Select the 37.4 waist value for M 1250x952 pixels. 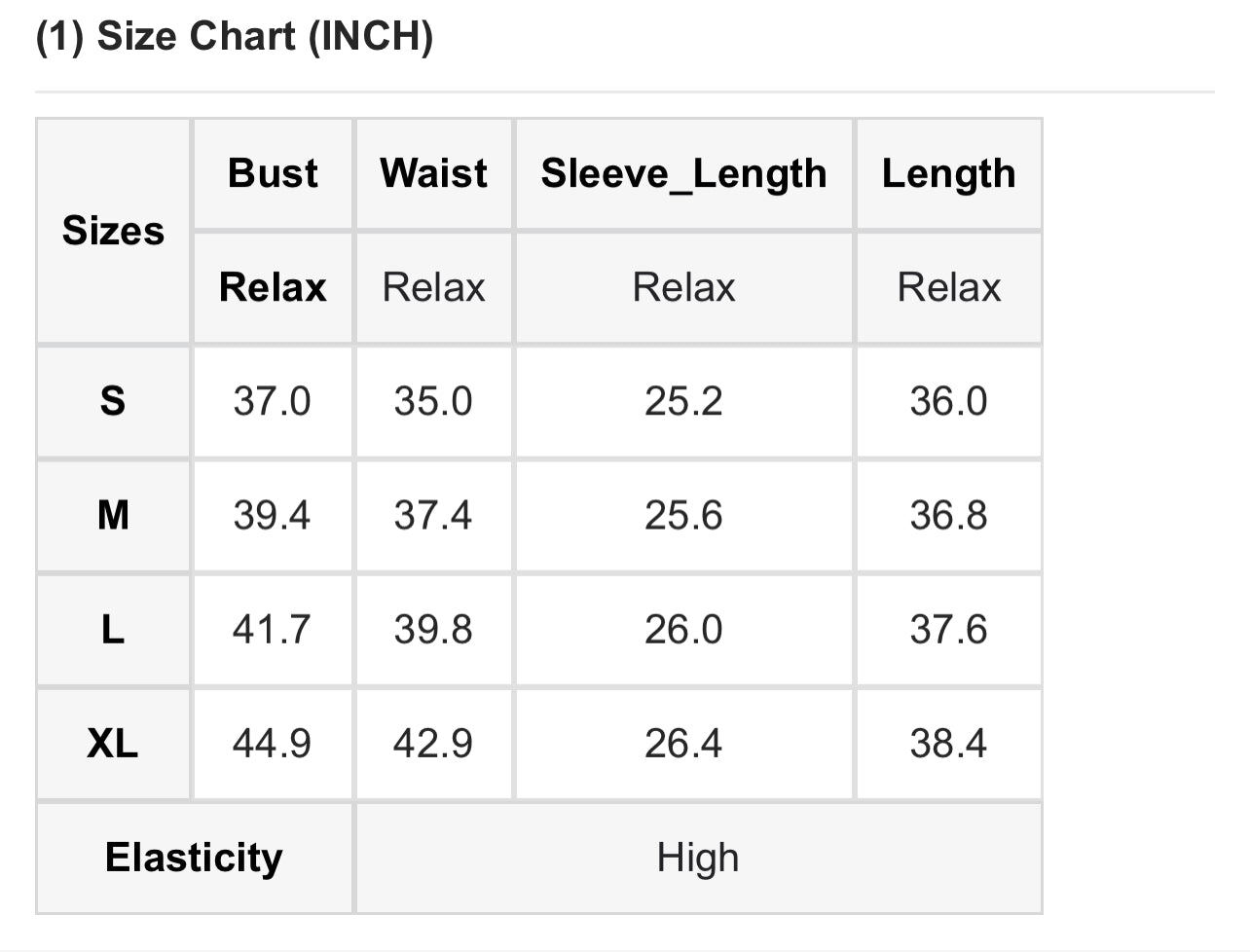coord(433,515)
